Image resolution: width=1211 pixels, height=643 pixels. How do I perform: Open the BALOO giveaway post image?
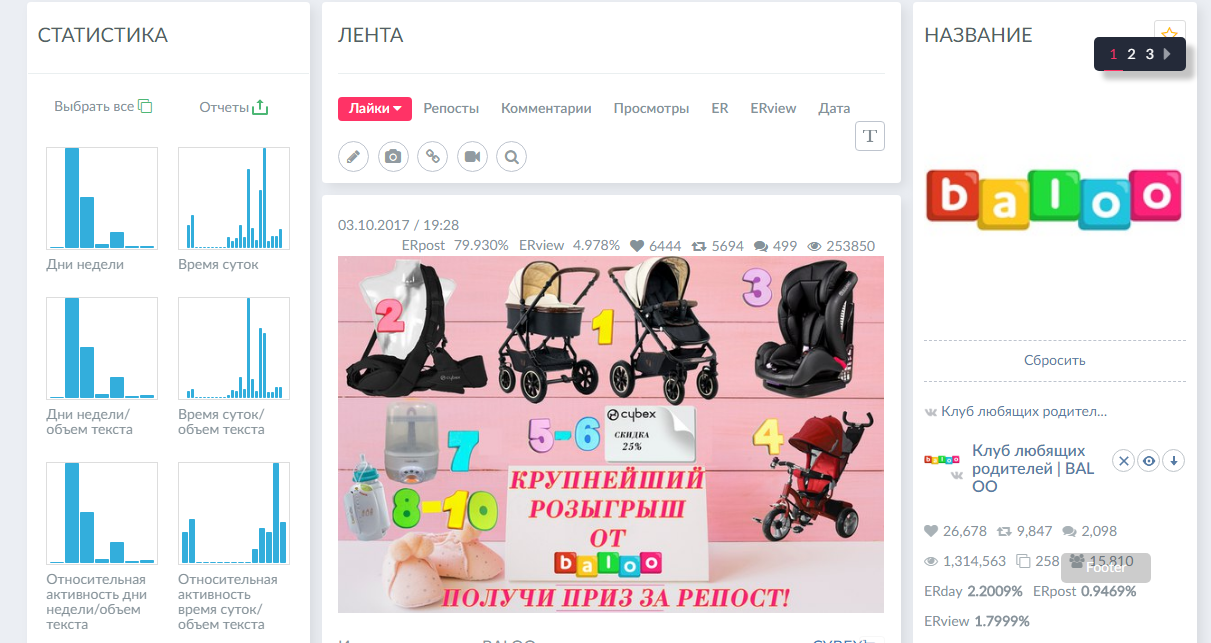pos(611,434)
